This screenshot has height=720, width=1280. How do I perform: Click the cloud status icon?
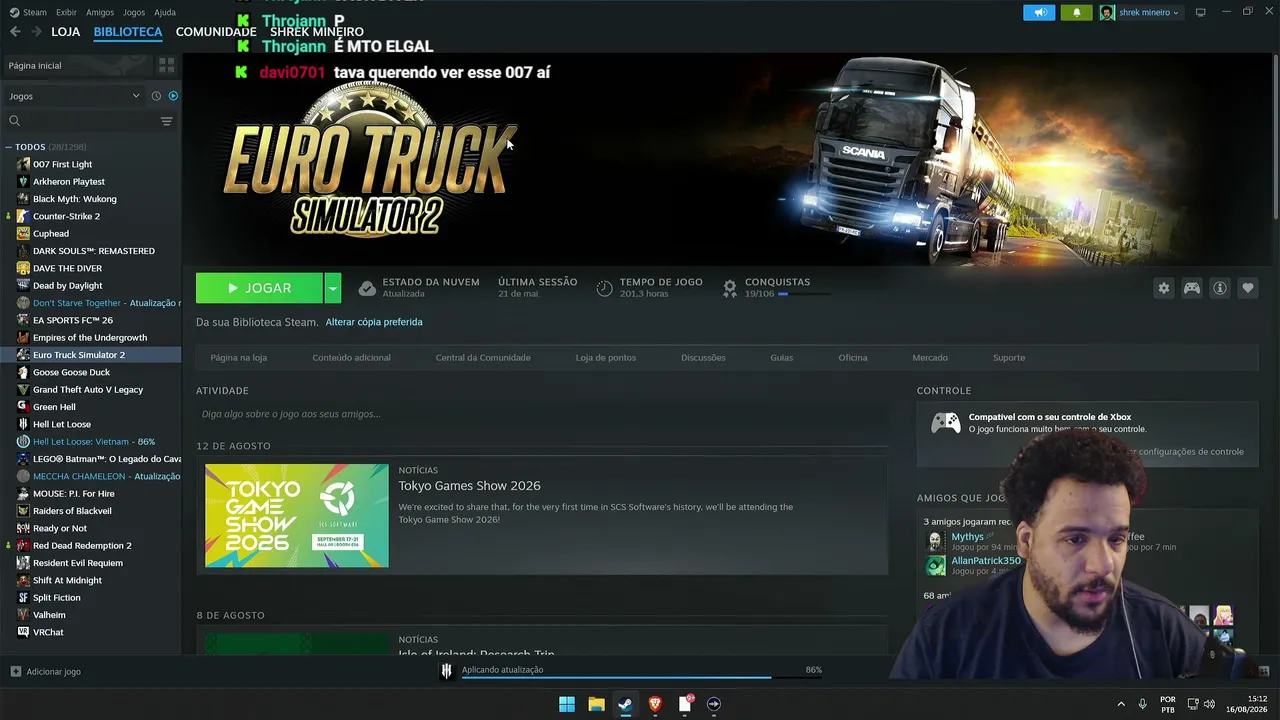[367, 288]
